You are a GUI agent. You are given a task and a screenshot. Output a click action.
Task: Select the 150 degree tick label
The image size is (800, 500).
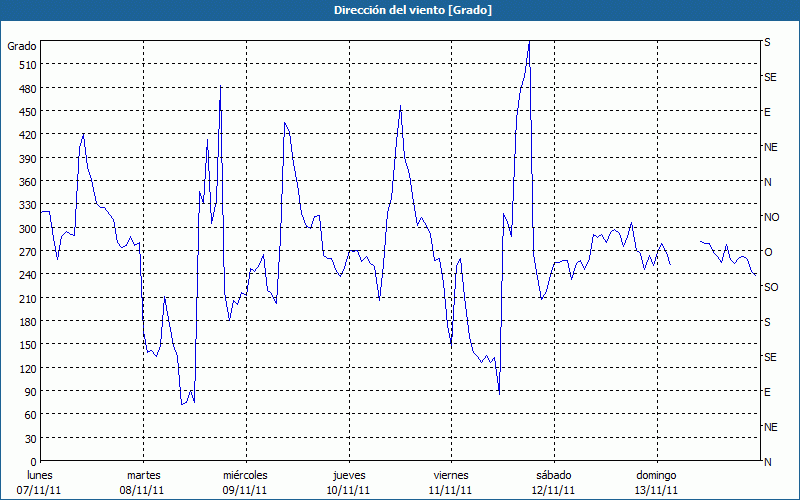tap(25, 345)
